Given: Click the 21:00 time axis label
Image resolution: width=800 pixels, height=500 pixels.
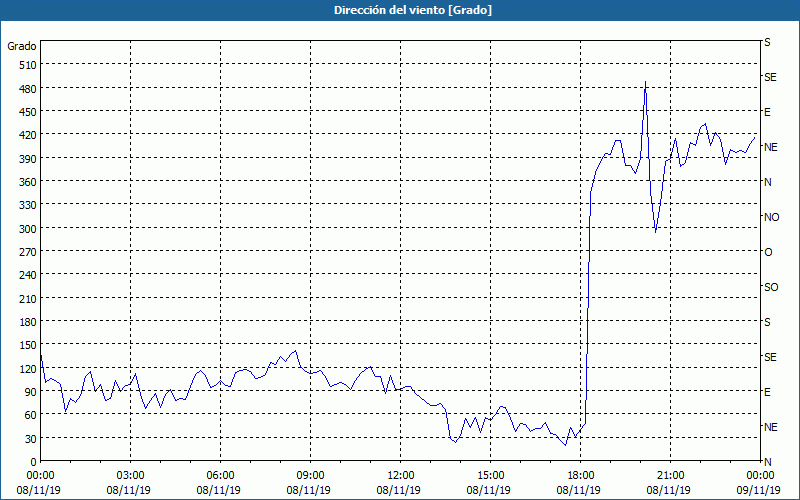Looking at the screenshot, I should [x=670, y=476].
